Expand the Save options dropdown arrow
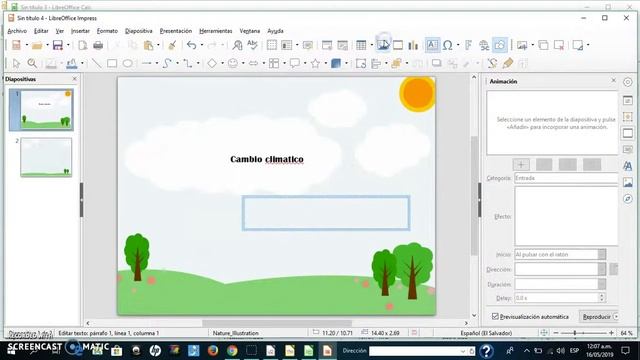The height and width of the screenshot is (360, 640). (68, 45)
